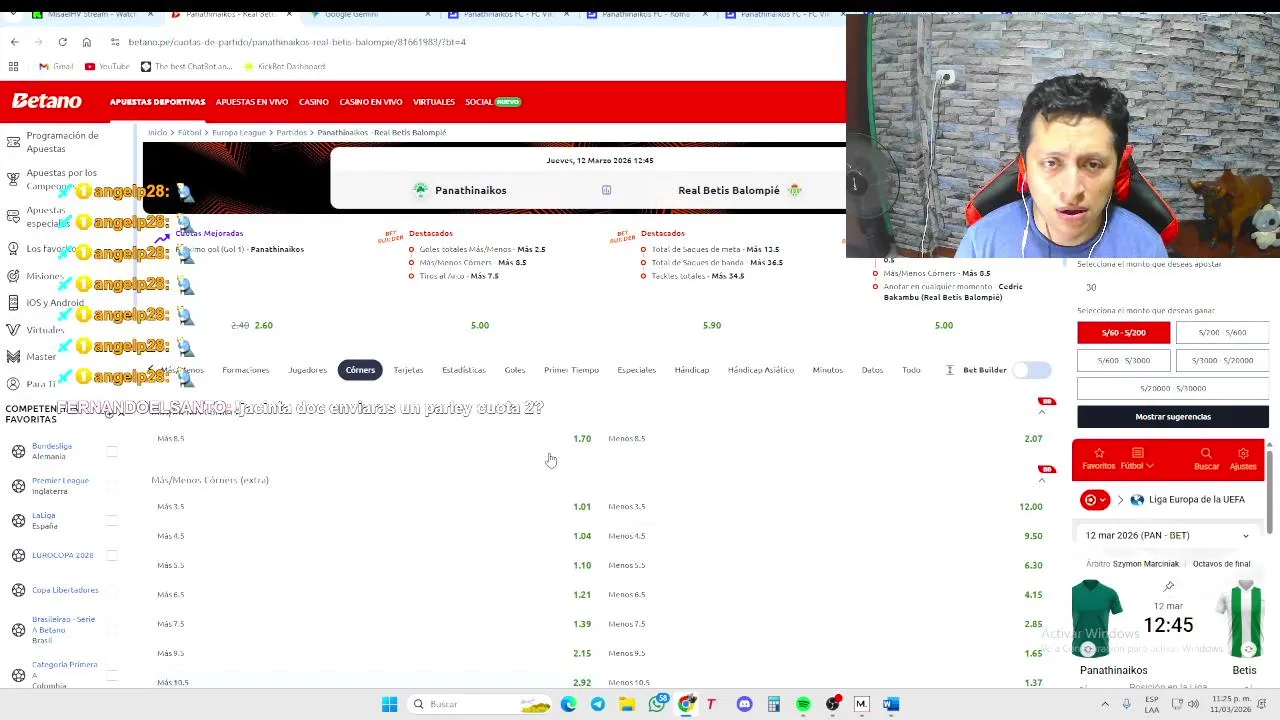1280x720 pixels.
Task: Open Ajustes gear icon in widget
Action: coord(1243,453)
